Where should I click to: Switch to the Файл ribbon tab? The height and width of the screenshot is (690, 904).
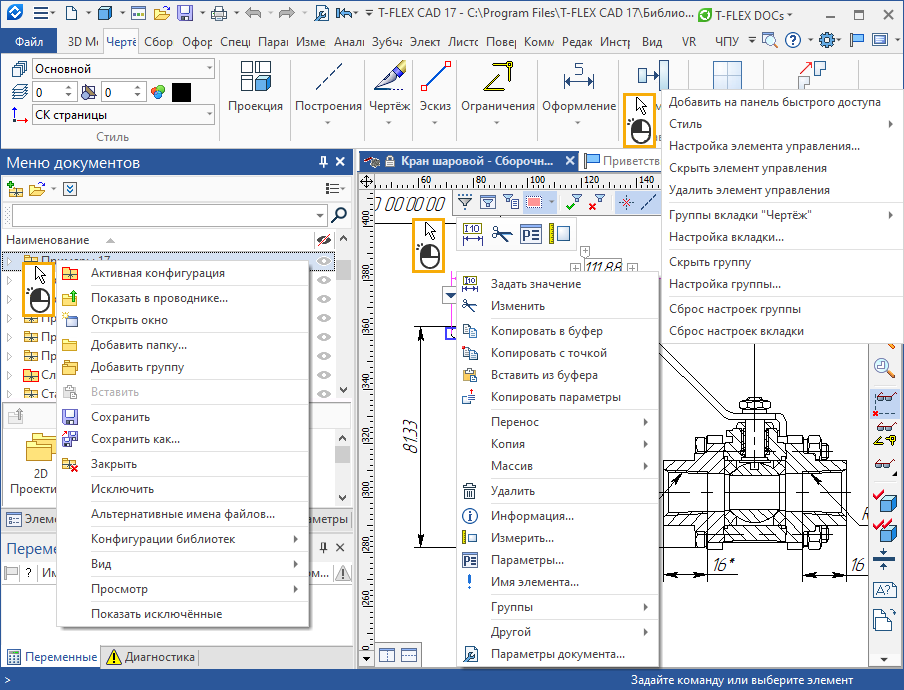click(x=29, y=42)
